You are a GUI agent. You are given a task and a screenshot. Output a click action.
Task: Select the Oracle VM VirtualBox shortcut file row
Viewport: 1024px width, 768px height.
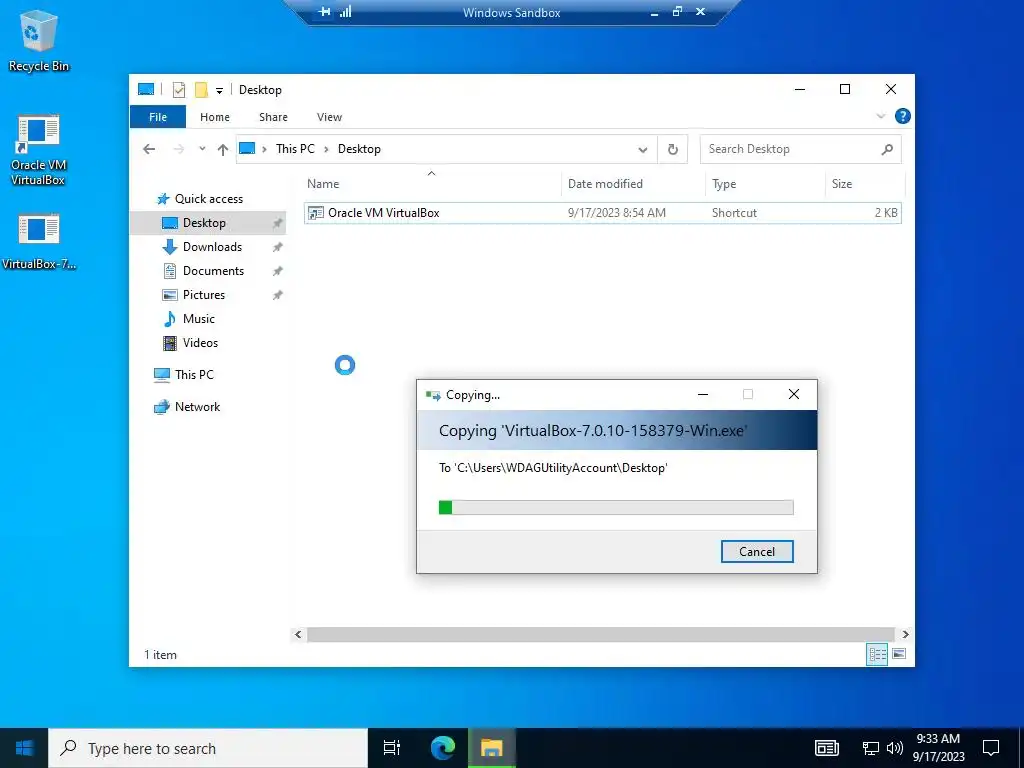pos(603,213)
